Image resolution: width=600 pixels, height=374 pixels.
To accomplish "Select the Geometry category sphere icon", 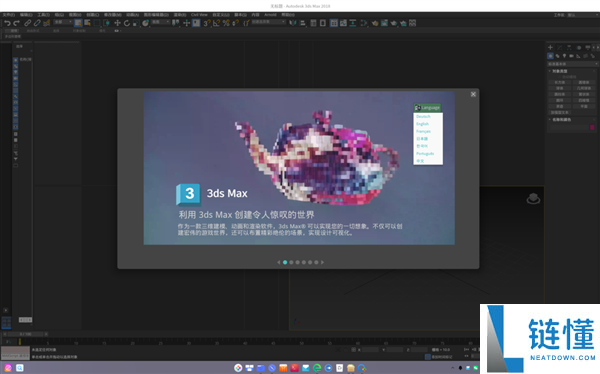I will pos(550,56).
